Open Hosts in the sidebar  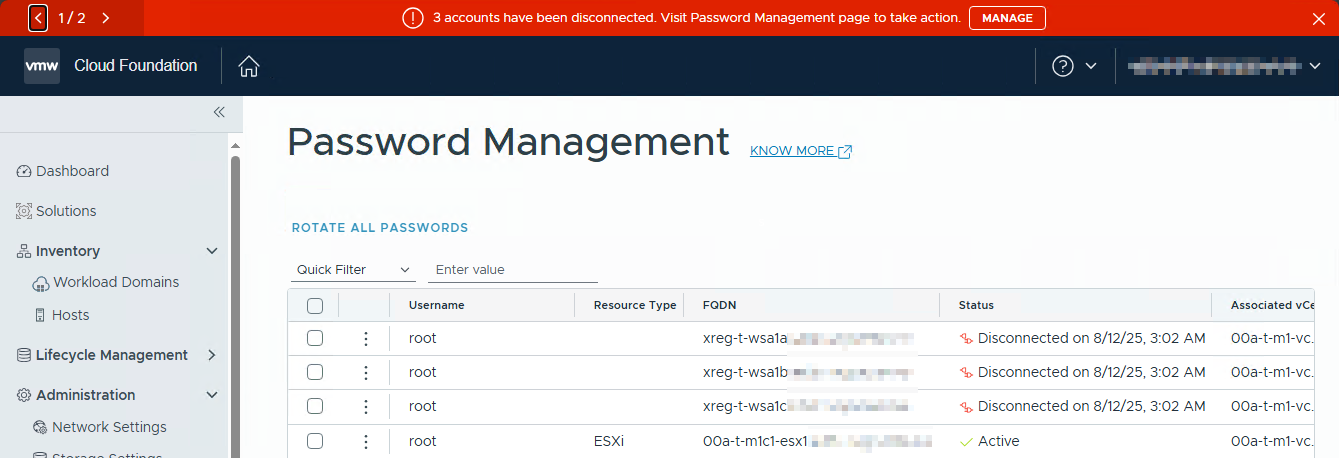(70, 315)
